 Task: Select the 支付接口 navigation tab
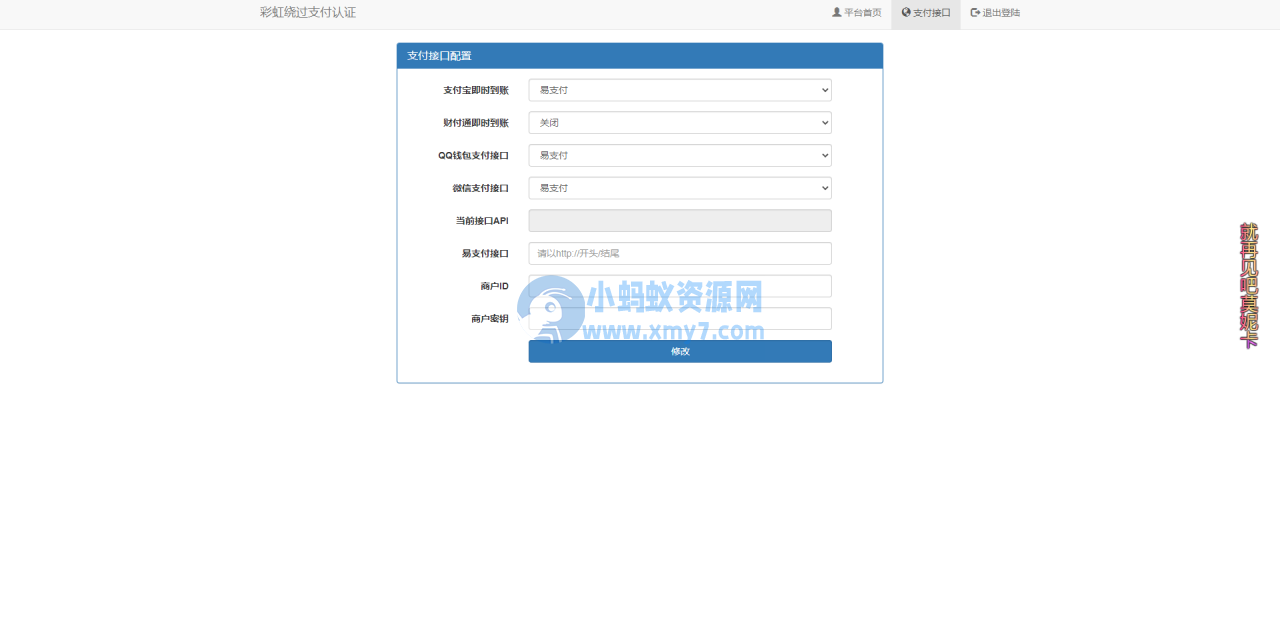click(x=925, y=13)
